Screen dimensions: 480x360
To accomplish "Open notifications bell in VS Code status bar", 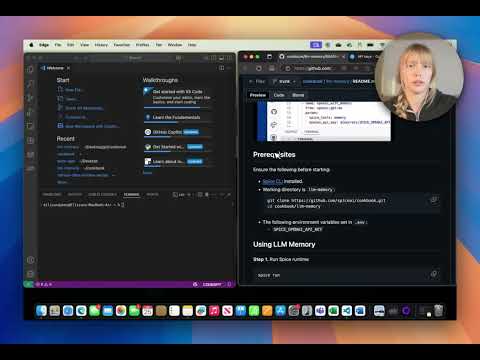I will click(229, 284).
